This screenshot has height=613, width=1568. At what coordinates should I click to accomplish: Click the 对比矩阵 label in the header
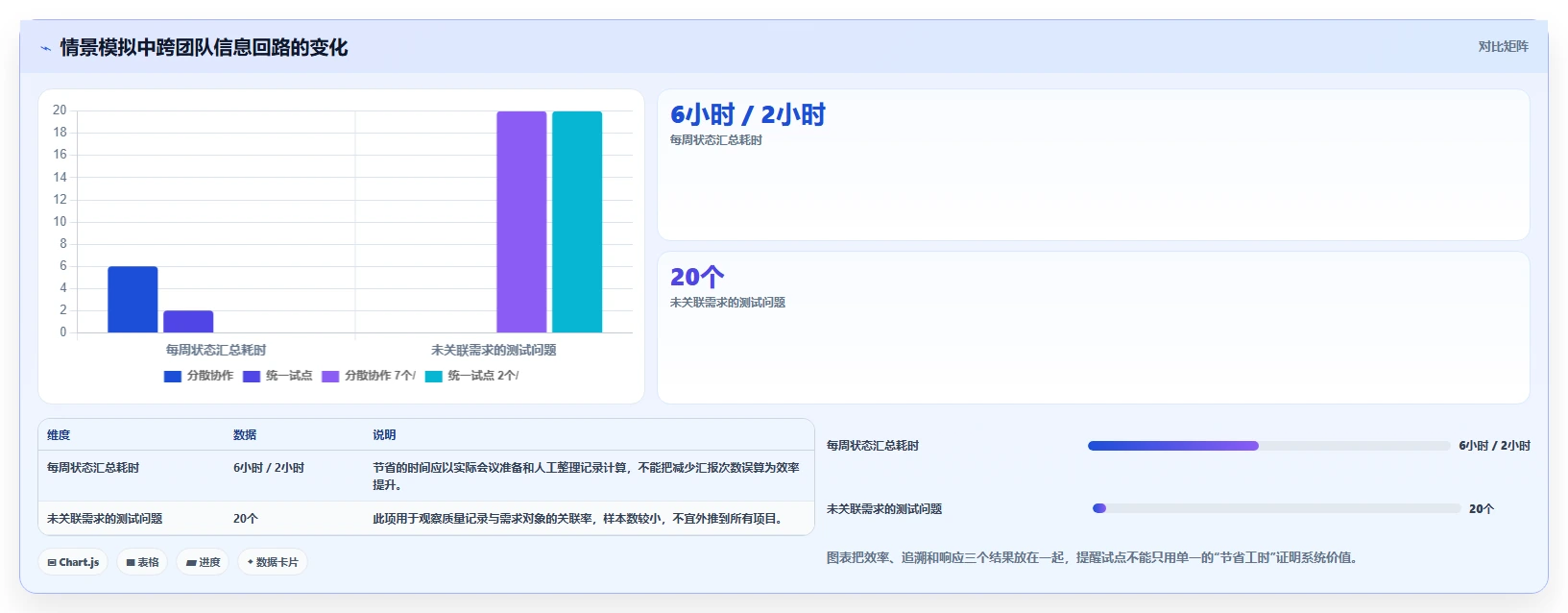[x=1503, y=46]
